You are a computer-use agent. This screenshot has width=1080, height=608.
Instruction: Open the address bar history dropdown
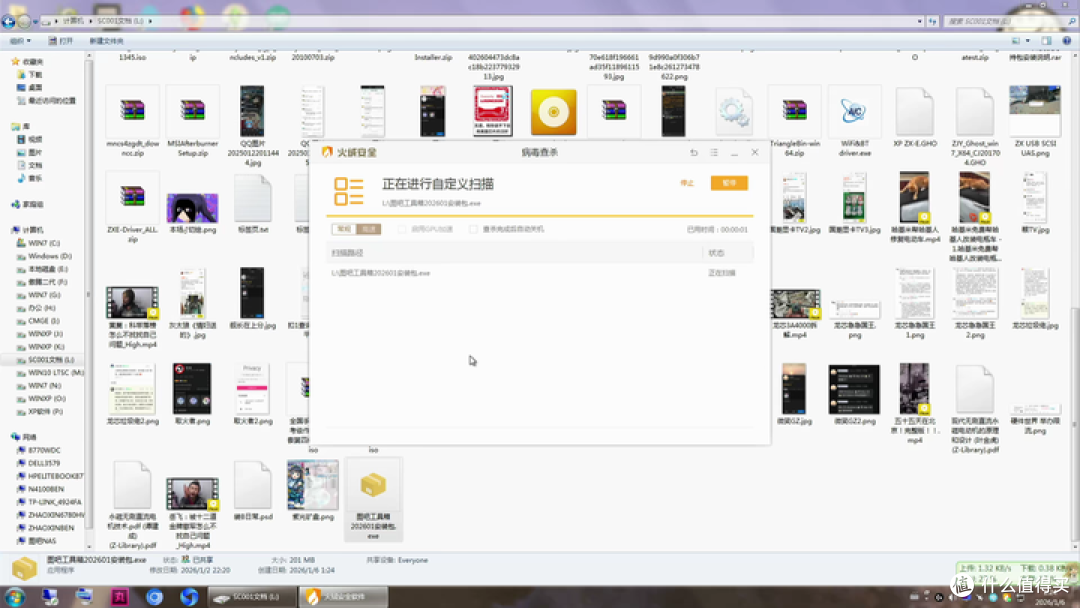click(x=920, y=21)
